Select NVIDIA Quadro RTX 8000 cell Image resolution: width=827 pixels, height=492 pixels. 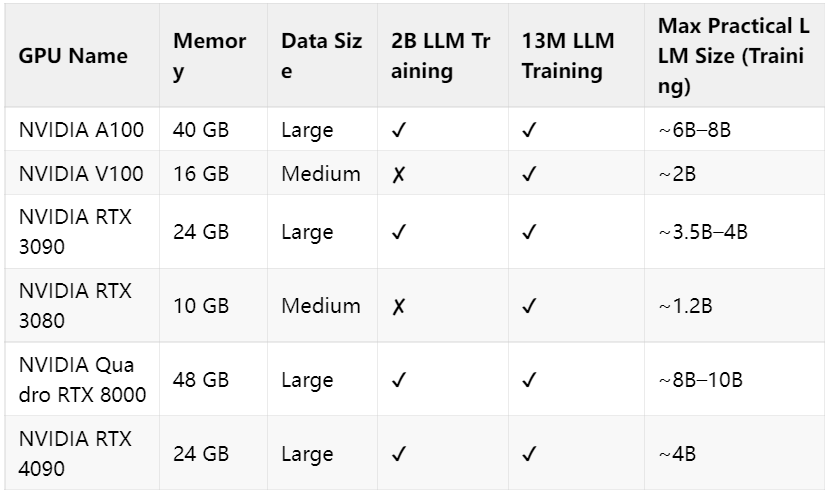click(82, 380)
